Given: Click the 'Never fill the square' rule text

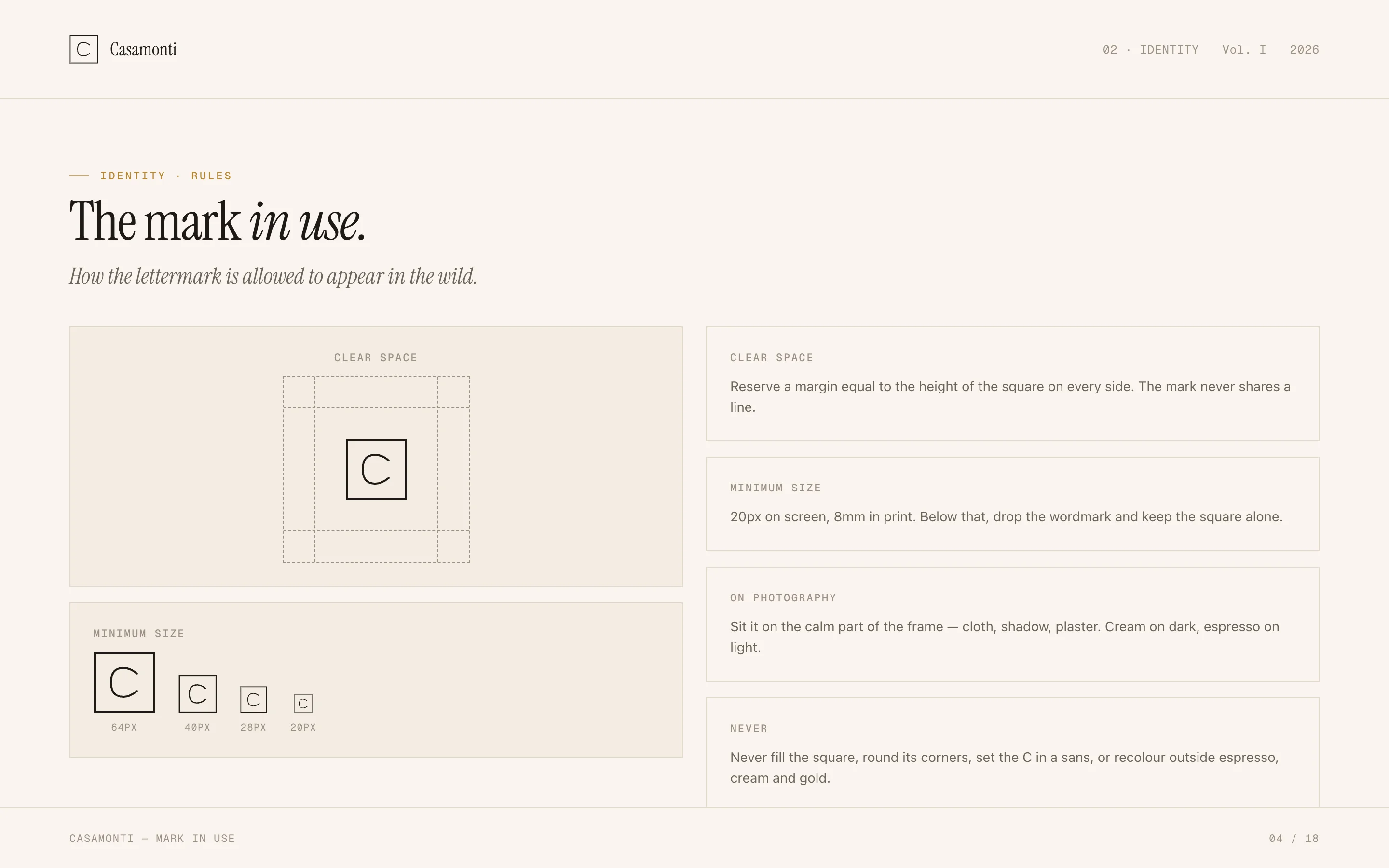Looking at the screenshot, I should tap(1005, 768).
